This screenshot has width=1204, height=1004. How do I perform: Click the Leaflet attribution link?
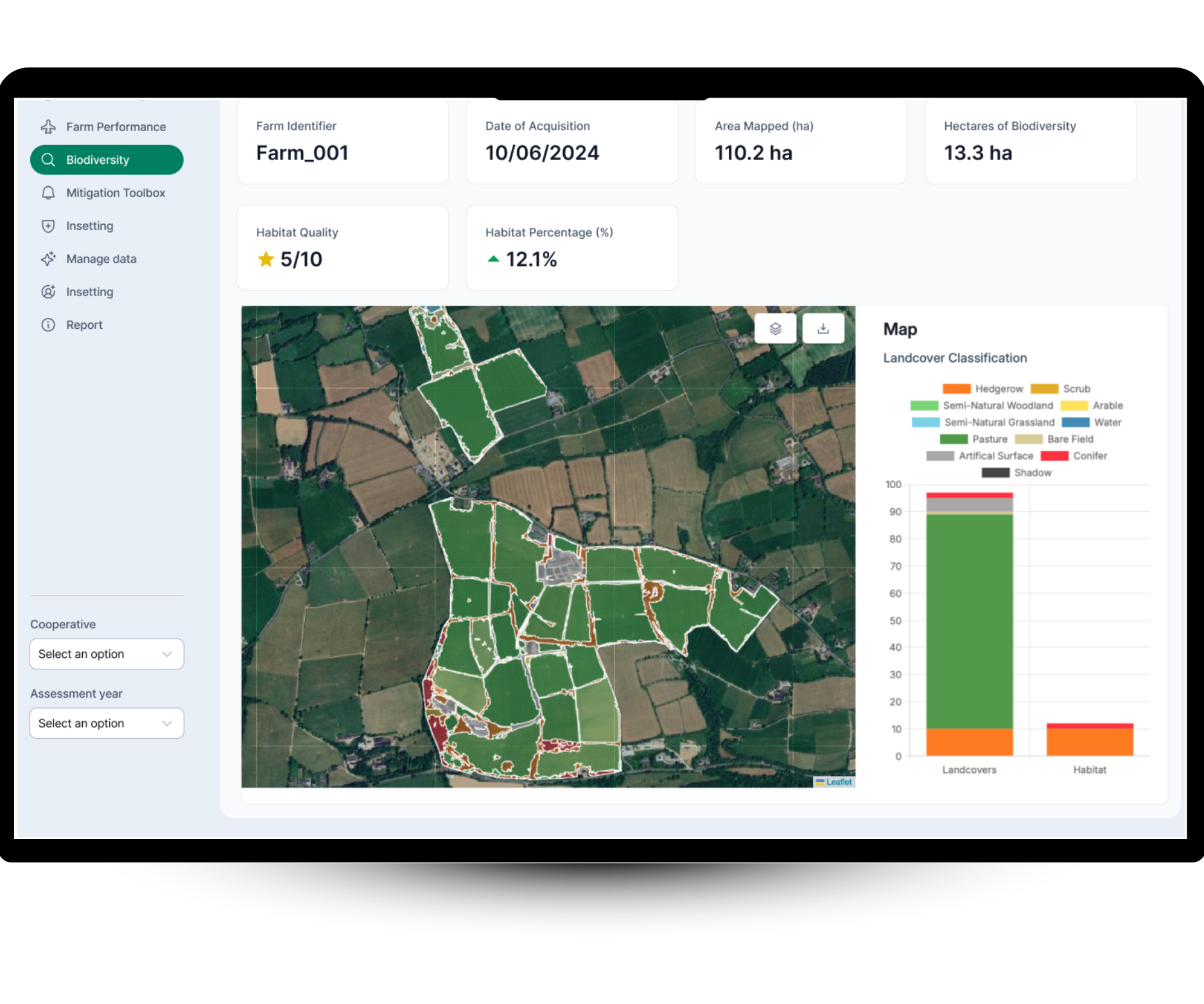[839, 782]
